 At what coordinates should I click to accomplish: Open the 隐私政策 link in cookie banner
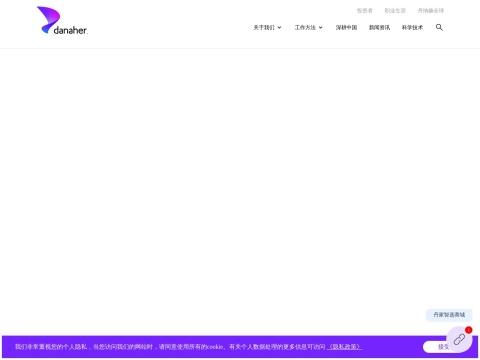[344, 347]
